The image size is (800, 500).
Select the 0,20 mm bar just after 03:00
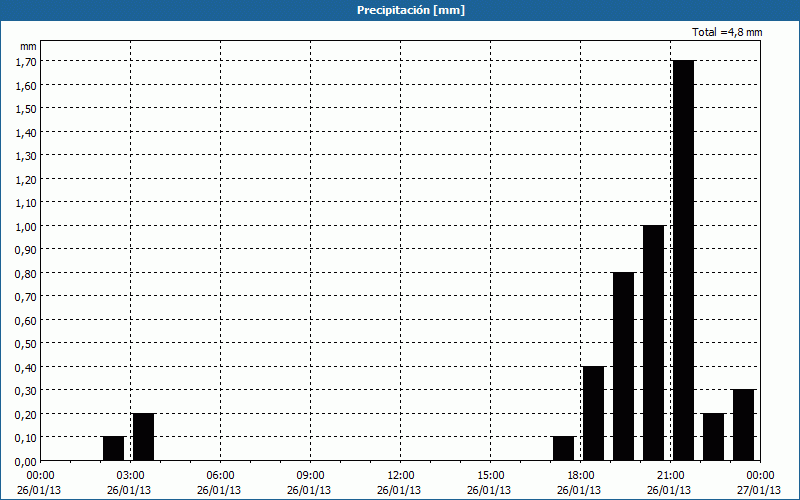pyautogui.click(x=143, y=437)
